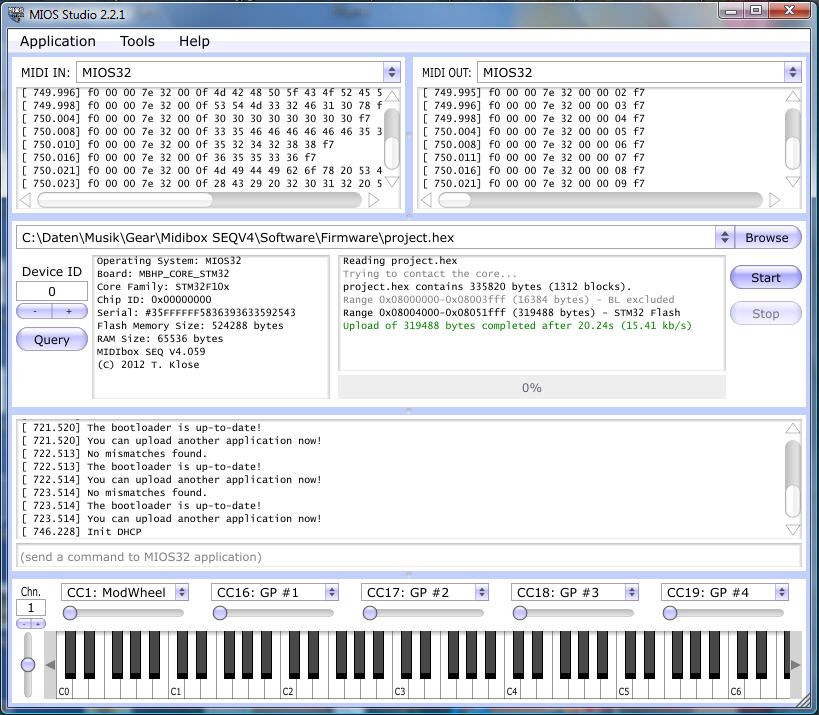Click the MIDI IN monitor left scroll arrow

pyautogui.click(x=25, y=200)
